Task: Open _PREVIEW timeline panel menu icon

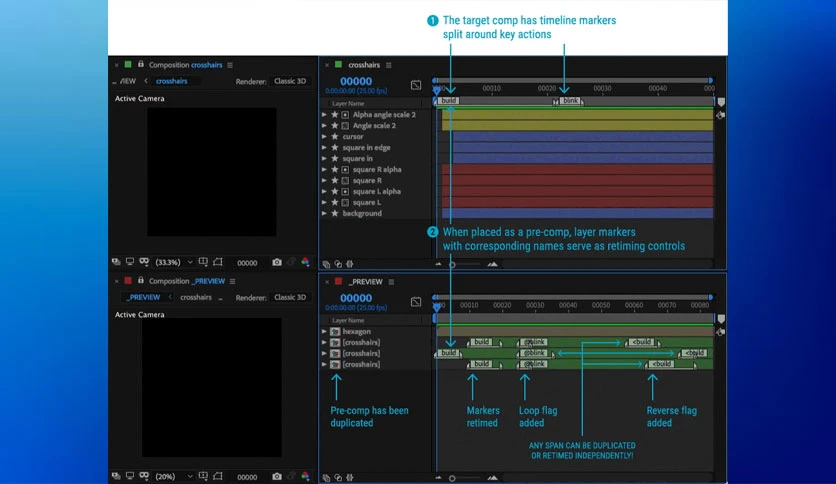Action: (391, 281)
